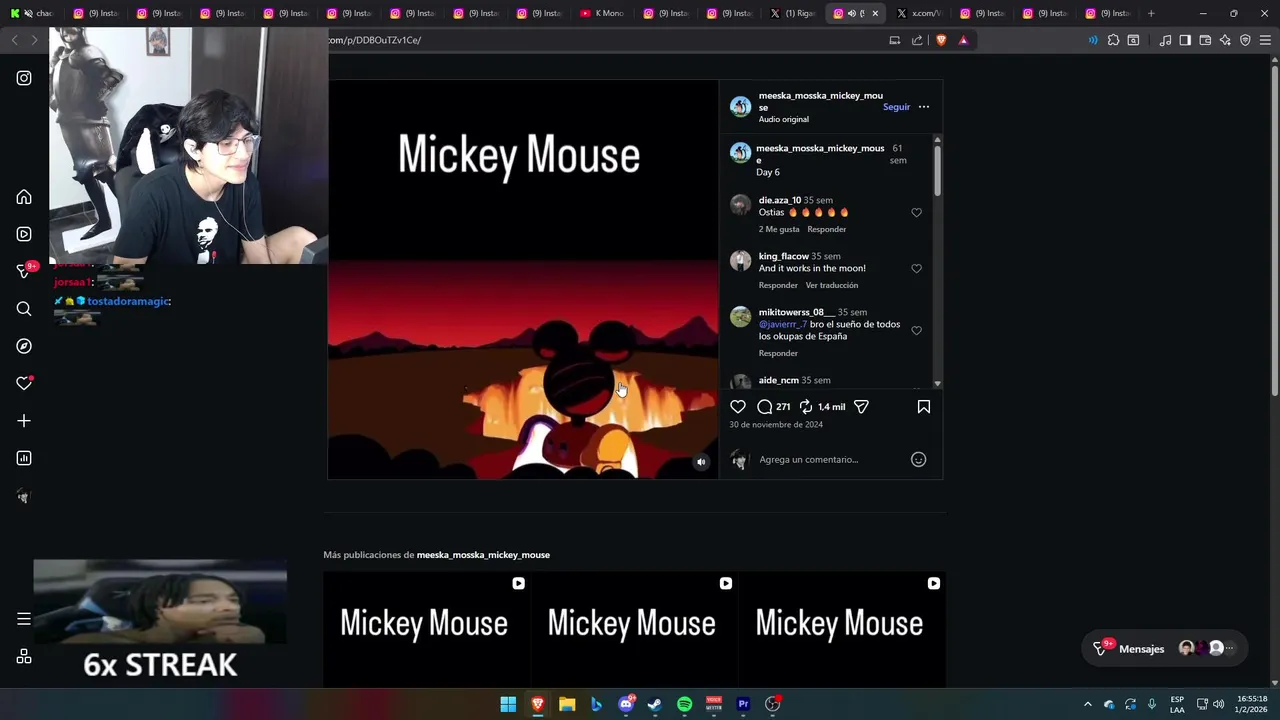Open Messages icon with 9+ badge in sidebar

(24, 271)
